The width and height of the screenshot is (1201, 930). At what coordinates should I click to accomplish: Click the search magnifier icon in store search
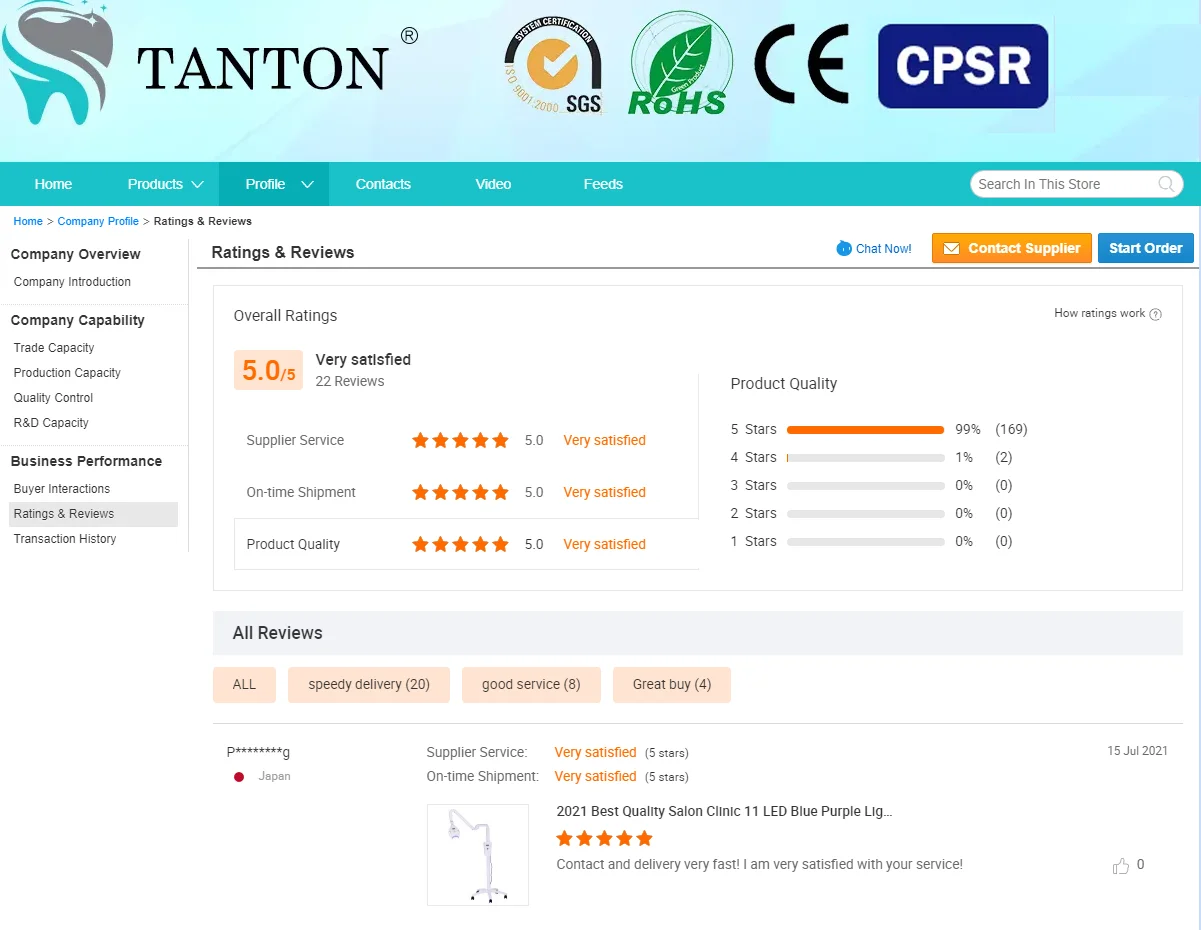coord(1166,184)
